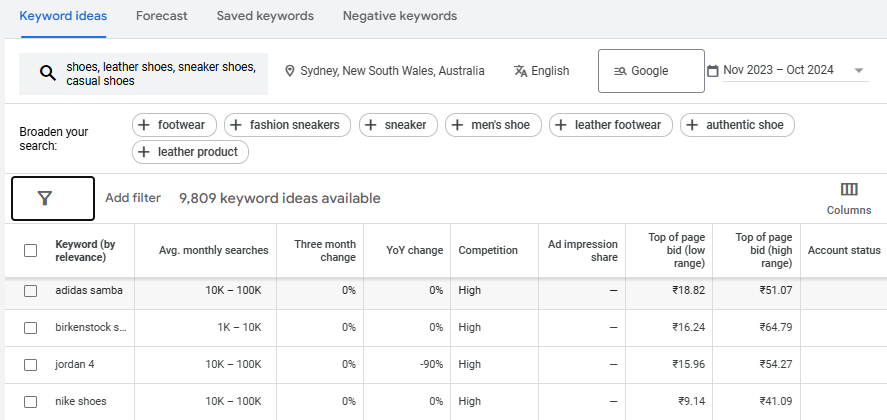Check the adidas samba row checkbox
The image size is (887, 420).
(x=31, y=290)
